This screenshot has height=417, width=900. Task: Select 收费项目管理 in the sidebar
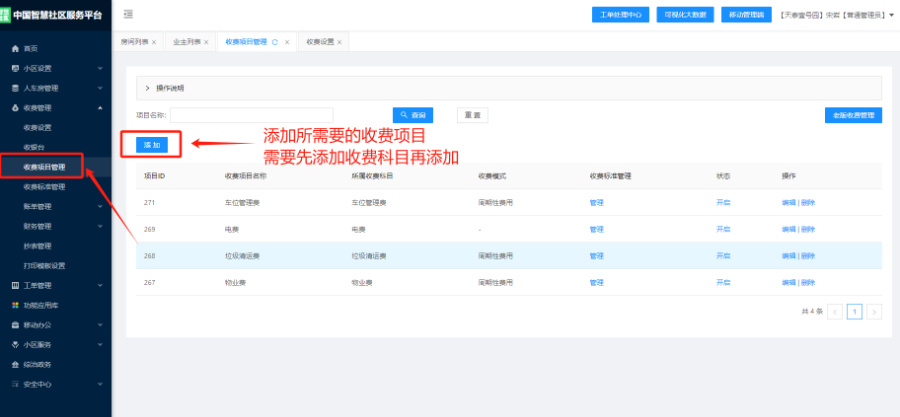pyautogui.click(x=44, y=167)
